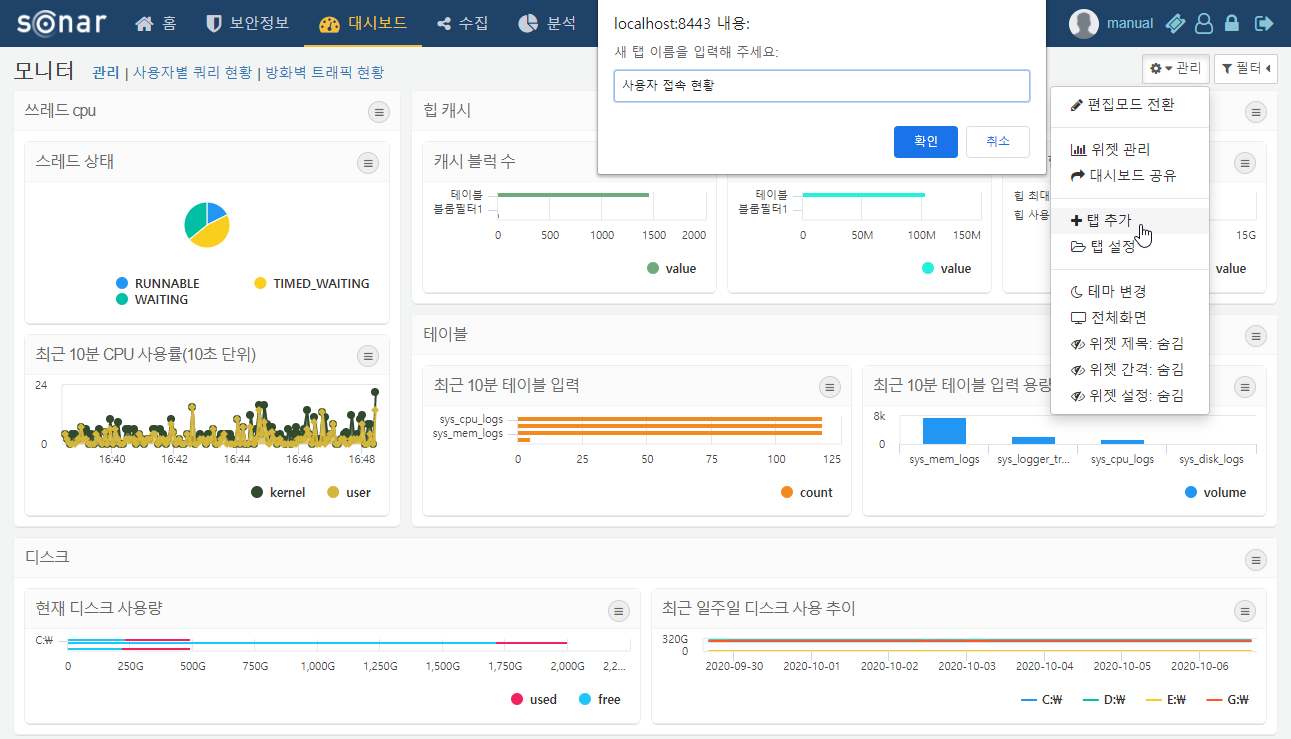Click the sys_mem_logs bar in volume chart
The width and height of the screenshot is (1291, 739).
[x=944, y=431]
